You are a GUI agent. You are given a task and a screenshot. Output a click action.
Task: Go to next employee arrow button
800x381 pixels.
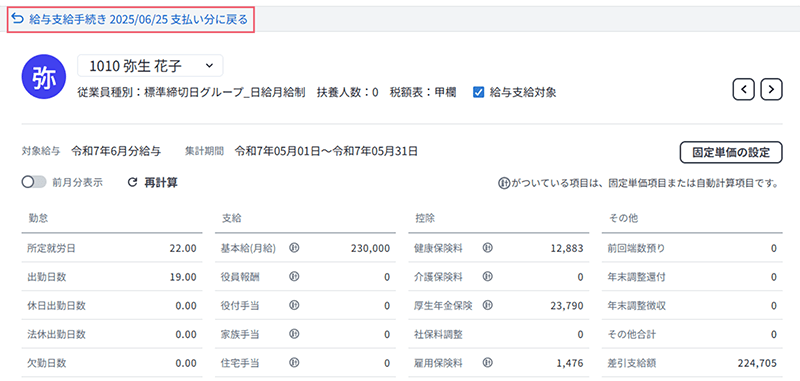tap(771, 90)
